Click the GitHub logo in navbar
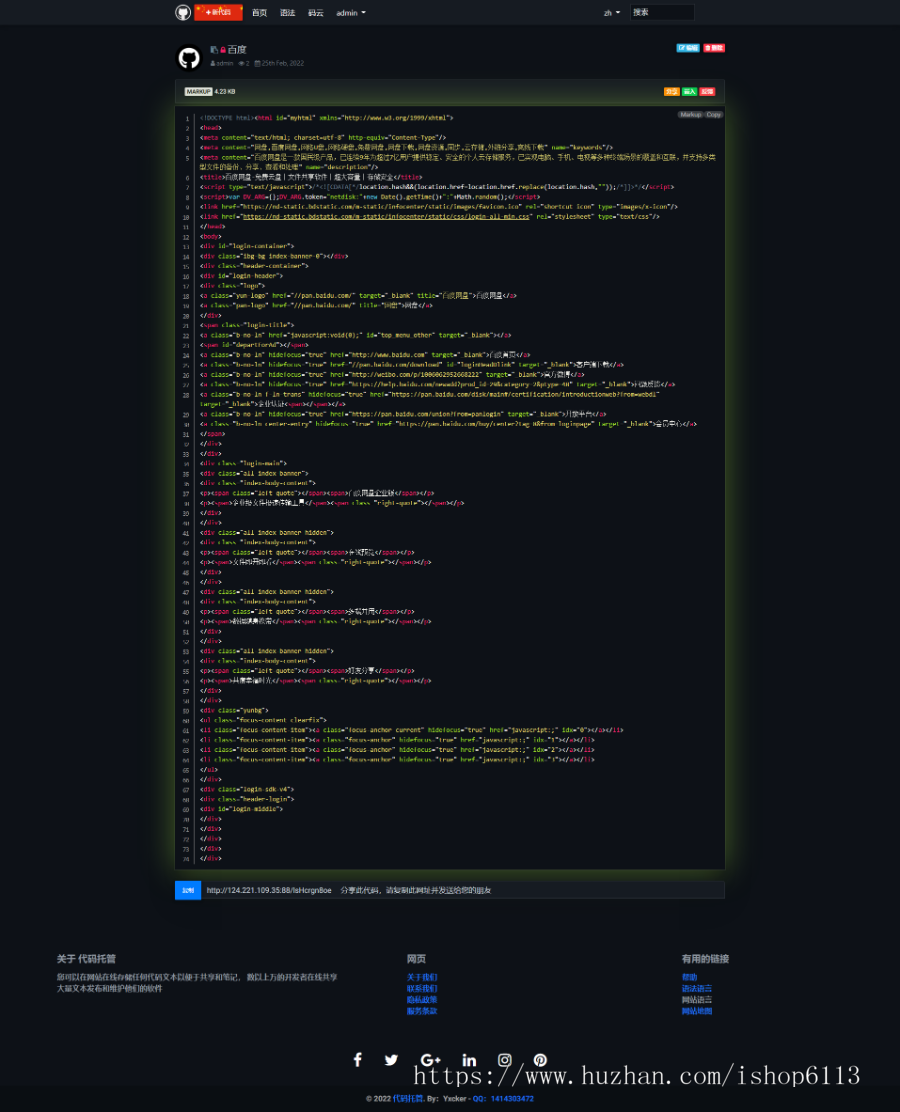900x1112 pixels. pos(183,12)
